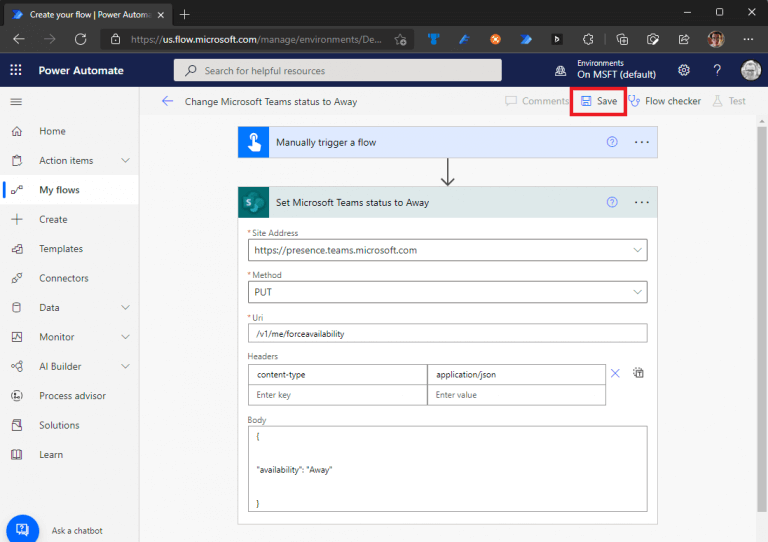Image resolution: width=768 pixels, height=542 pixels.
Task: Expand the AI Builder menu
Action: click(x=125, y=366)
